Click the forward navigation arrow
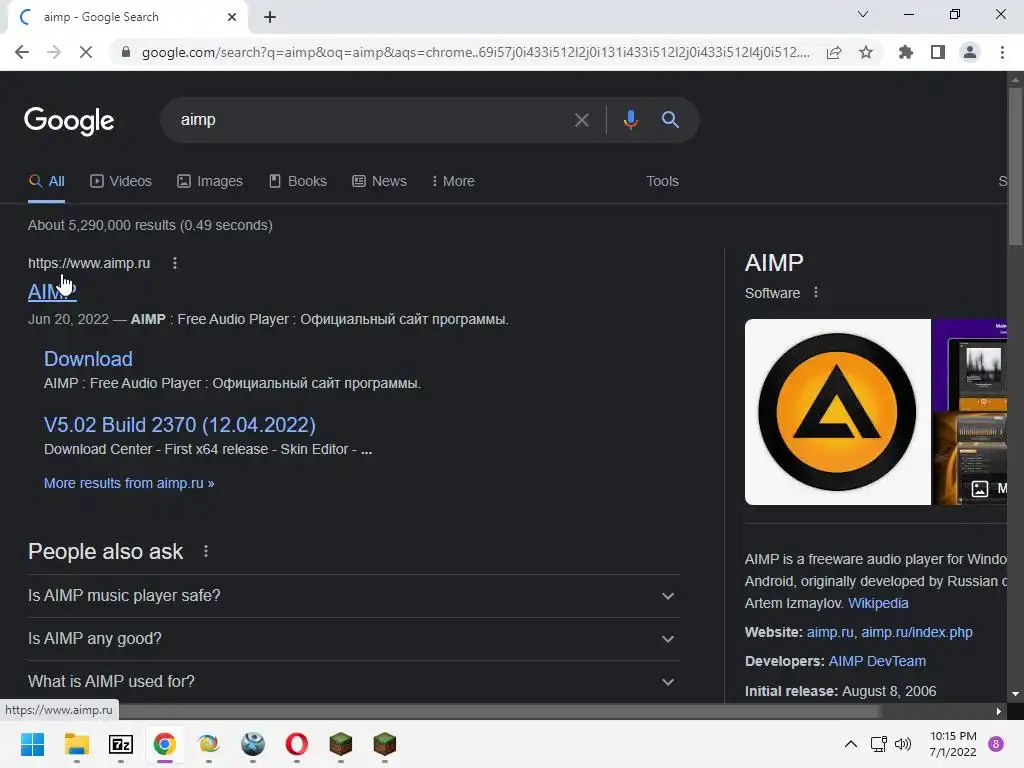 [x=54, y=52]
